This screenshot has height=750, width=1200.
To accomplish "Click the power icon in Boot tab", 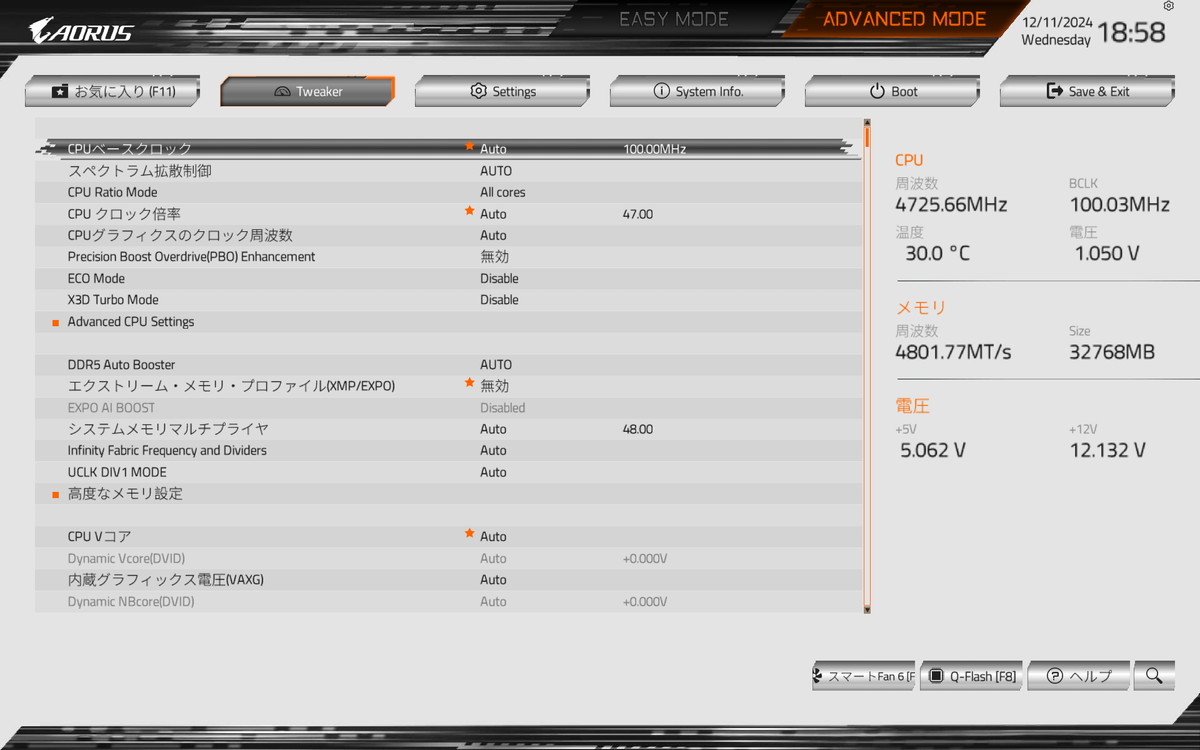I will (x=877, y=91).
